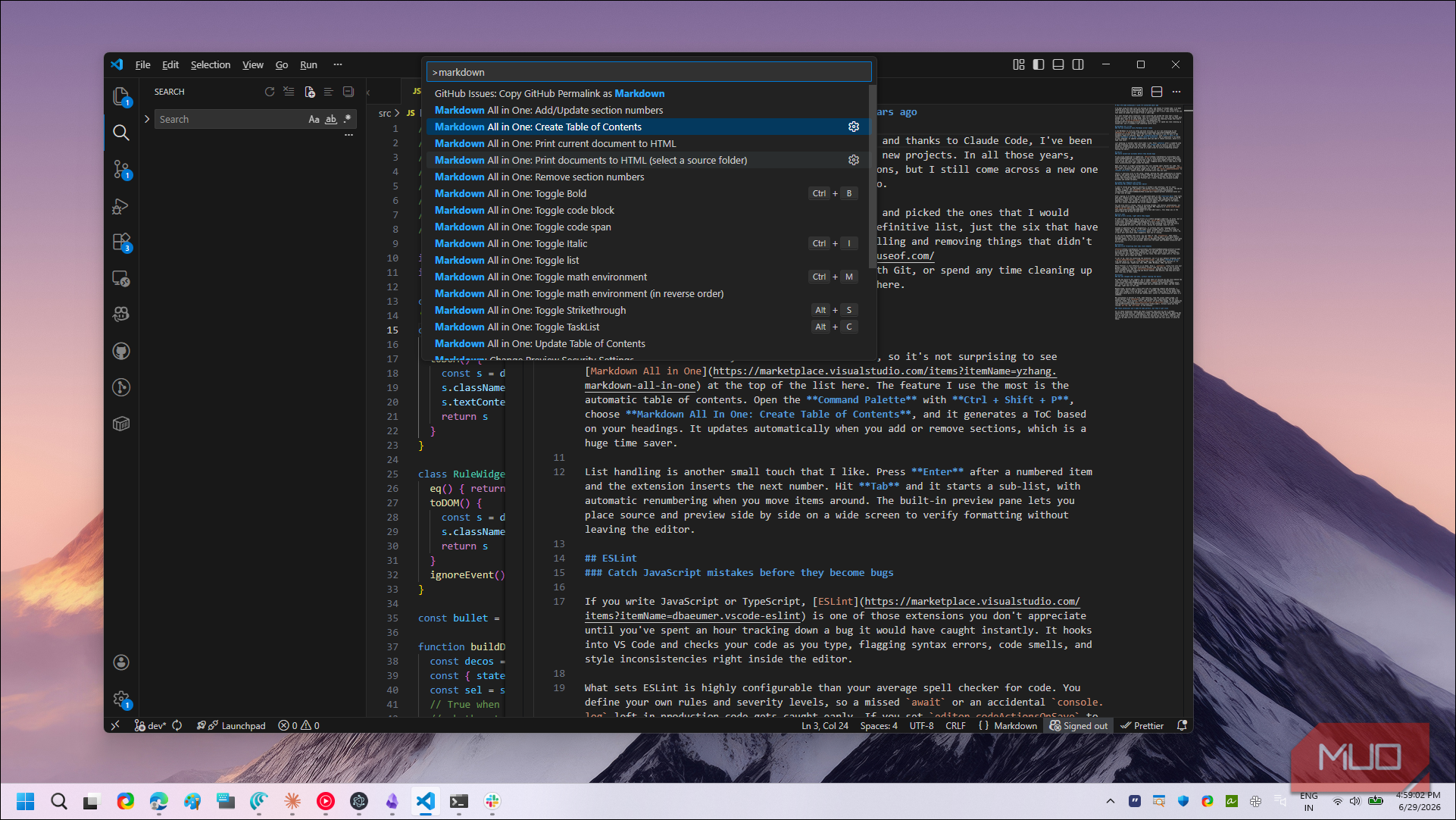This screenshot has height=820, width=1456.
Task: Toggle Match Case in the search box
Action: tap(314, 119)
